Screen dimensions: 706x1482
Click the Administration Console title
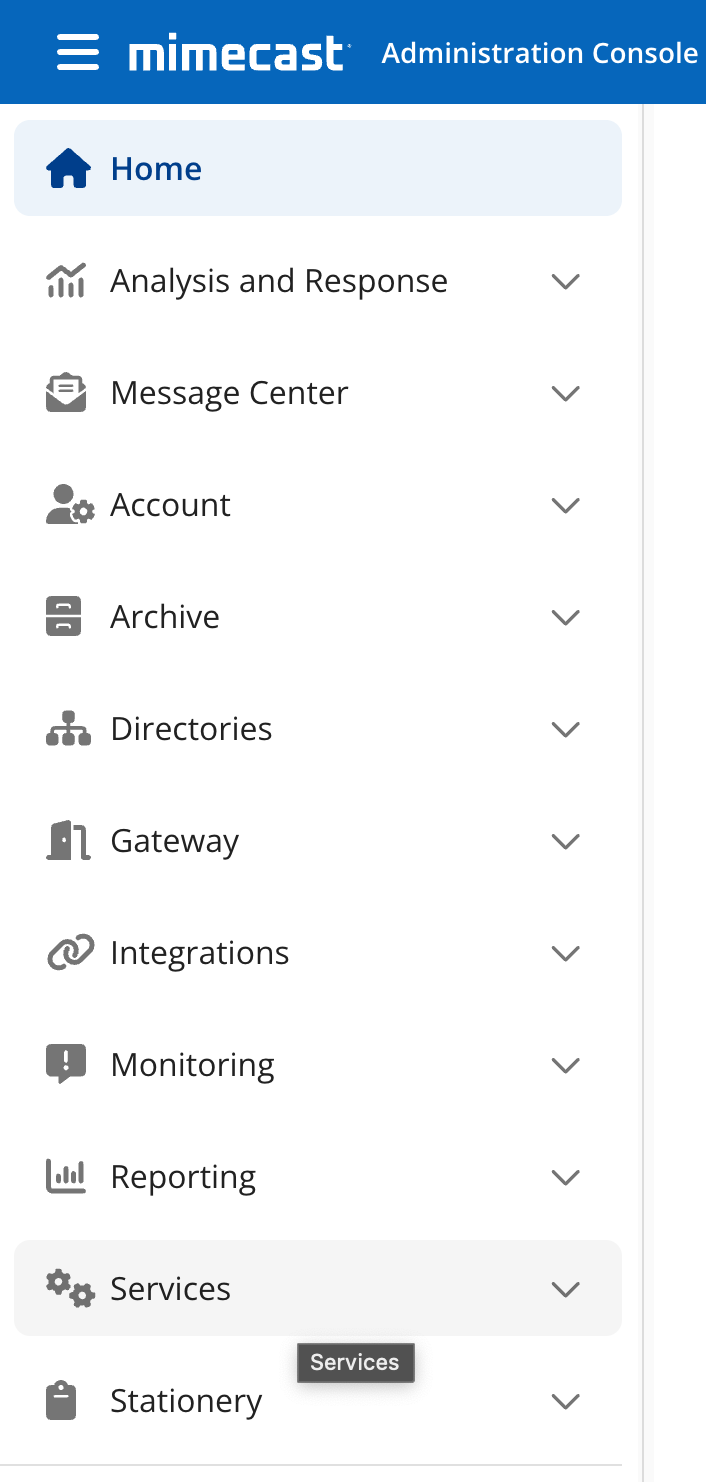[x=540, y=53]
